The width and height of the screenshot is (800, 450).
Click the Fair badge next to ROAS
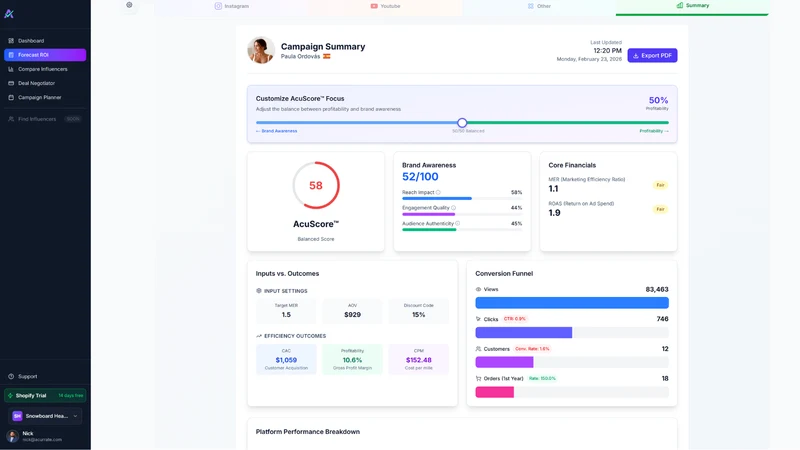click(660, 209)
